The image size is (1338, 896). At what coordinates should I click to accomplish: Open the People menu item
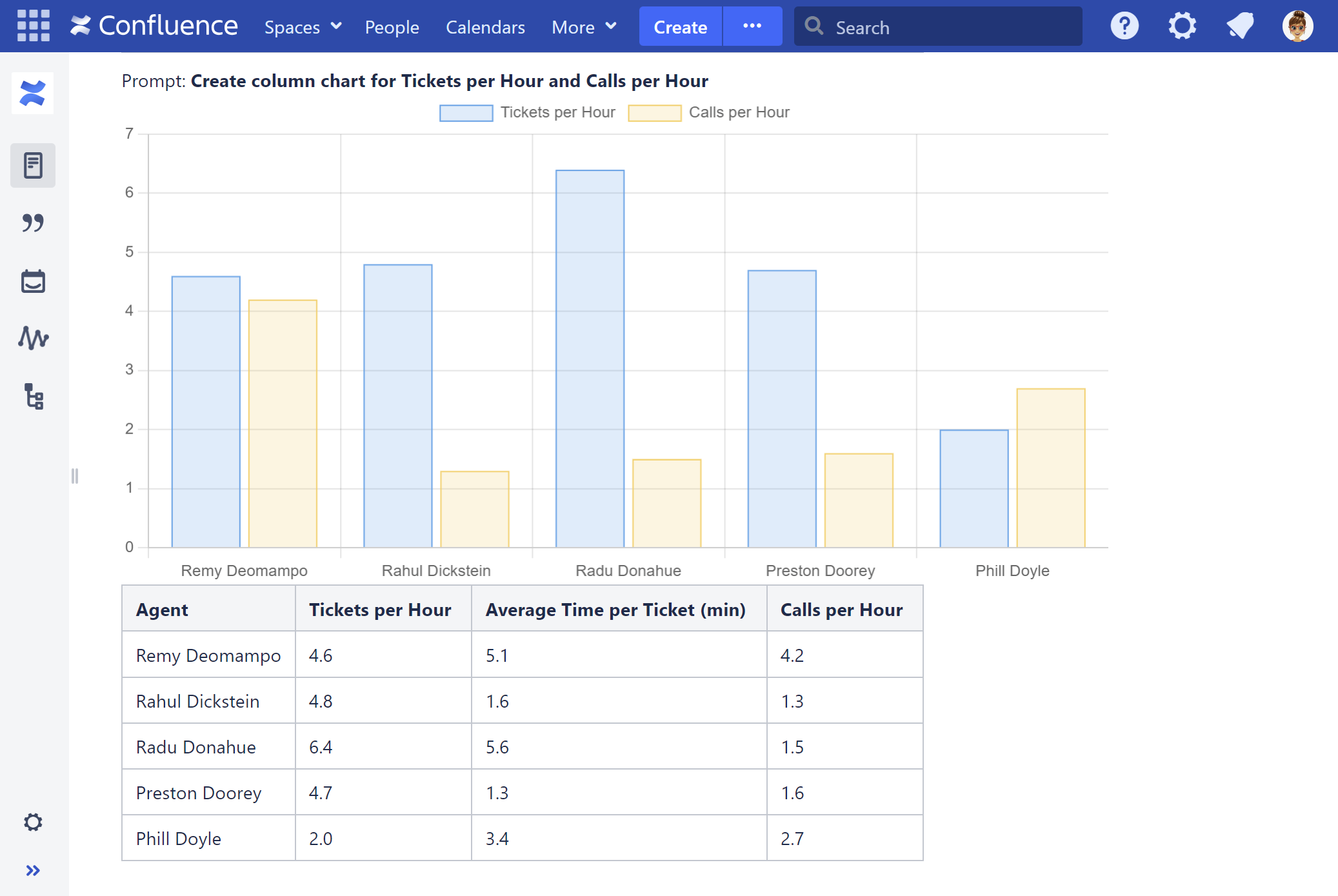pos(392,27)
